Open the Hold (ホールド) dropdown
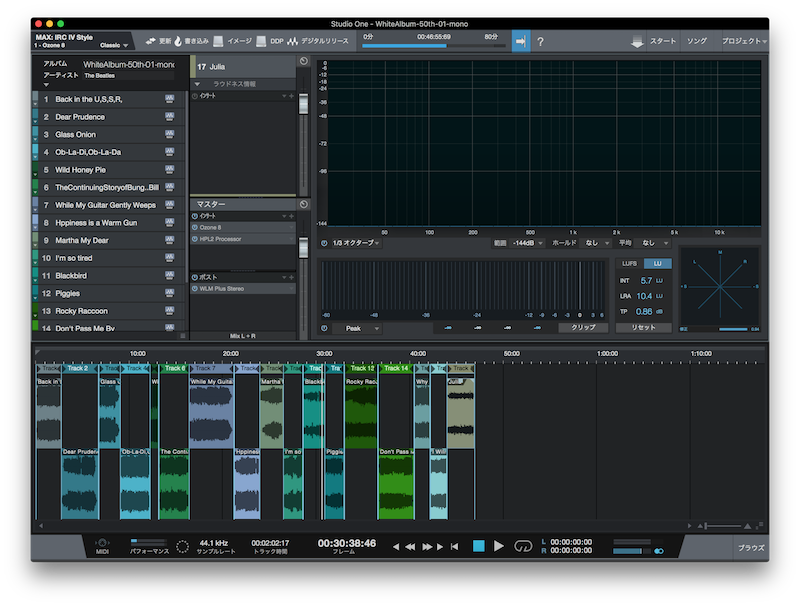The image size is (800, 606). 596,243
